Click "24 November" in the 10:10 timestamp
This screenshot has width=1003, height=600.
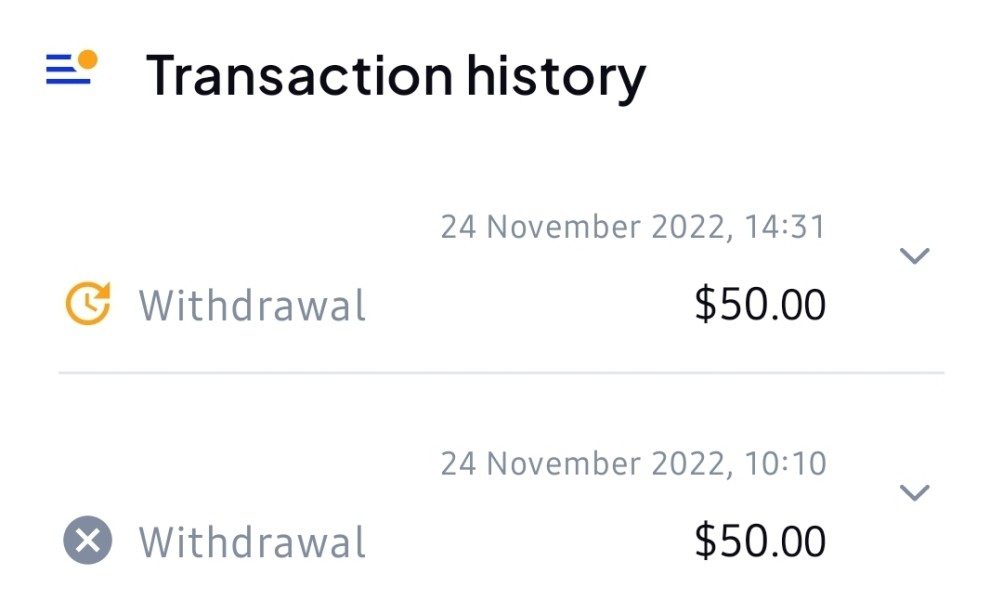[542, 464]
